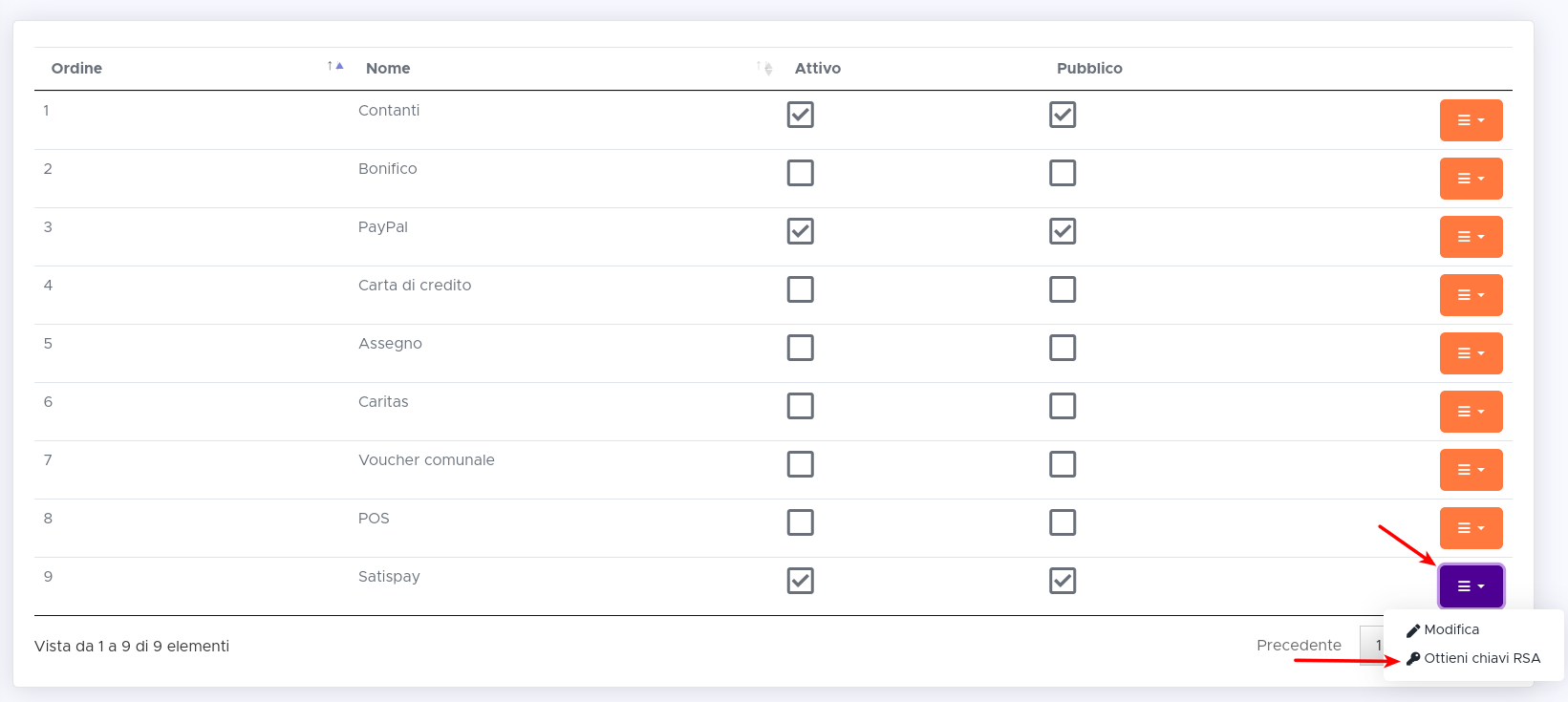The image size is (1568, 702).
Task: Expand the actions menu for PayPal row
Action: click(x=1471, y=237)
